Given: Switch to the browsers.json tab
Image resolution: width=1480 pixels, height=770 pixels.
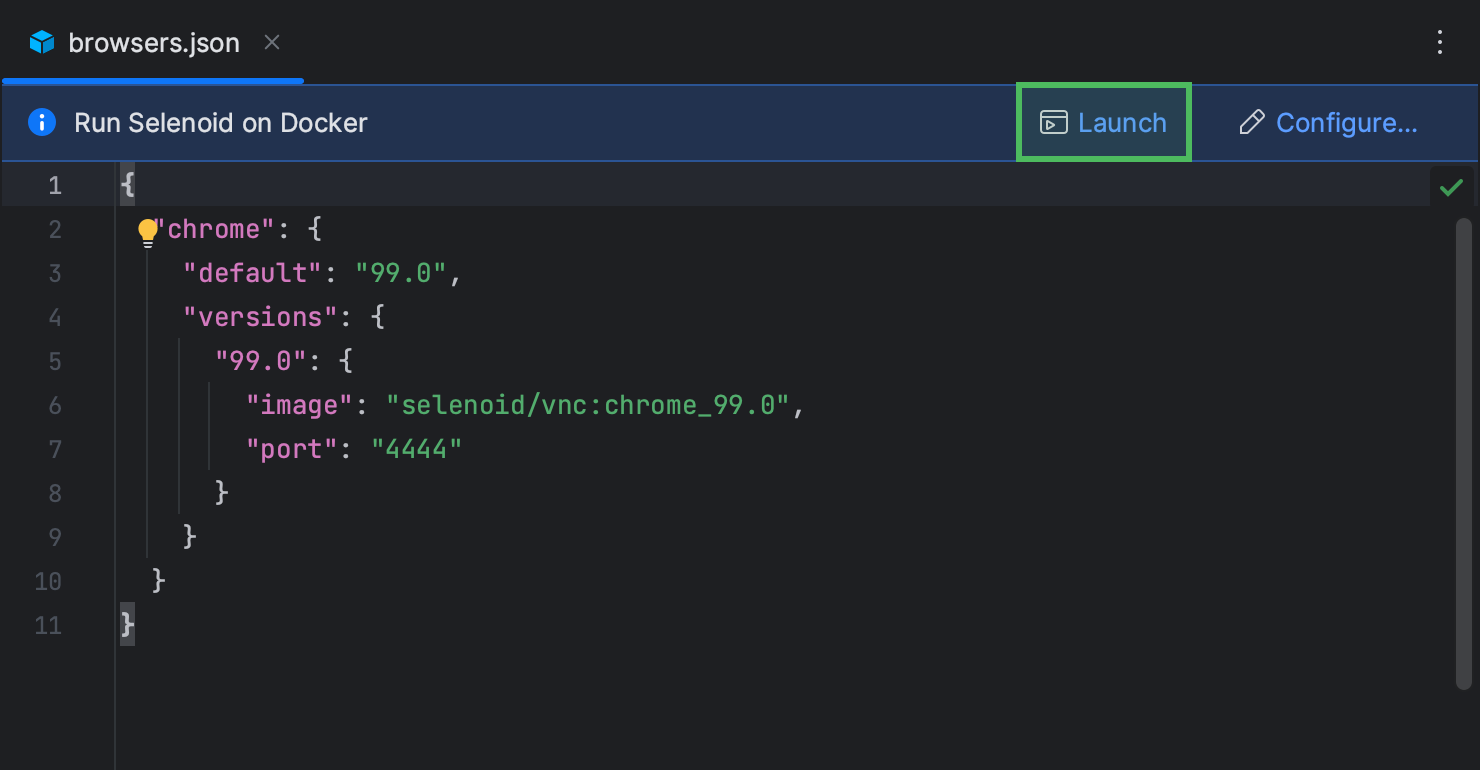Looking at the screenshot, I should pos(153,42).
